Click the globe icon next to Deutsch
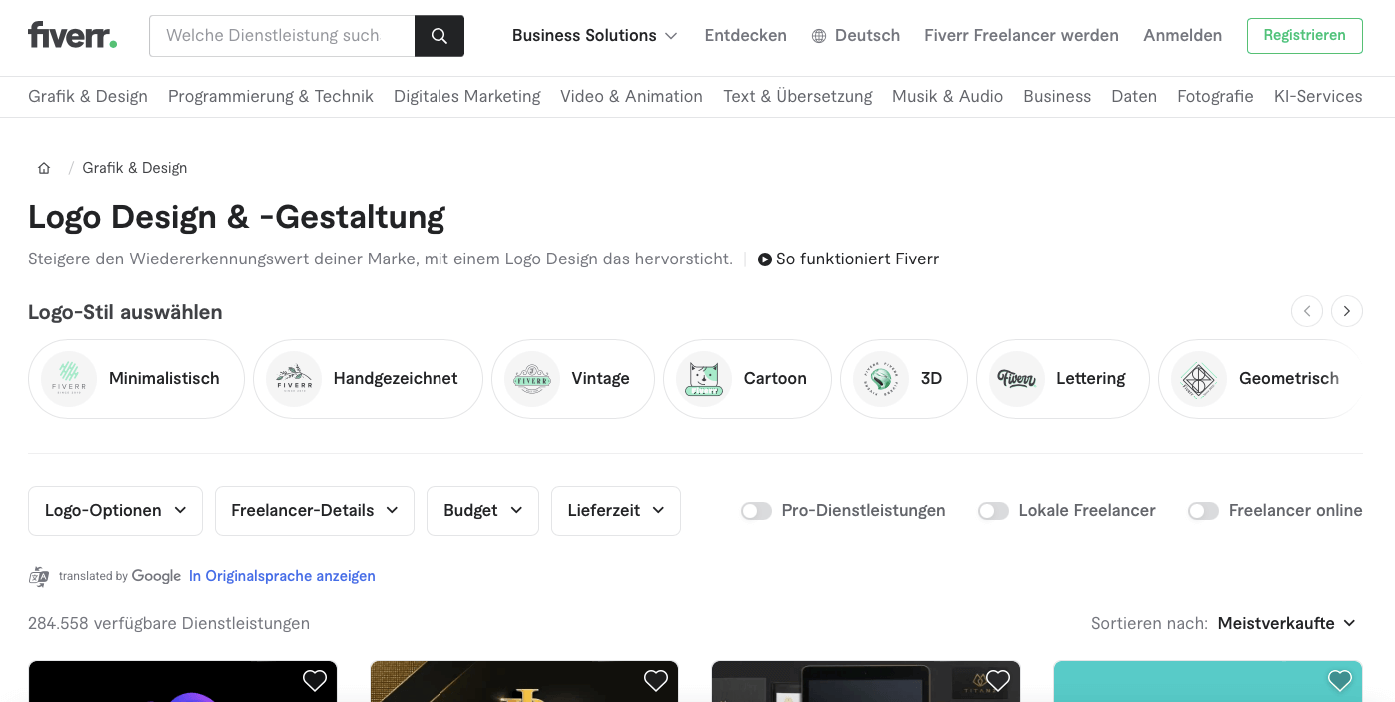 (819, 36)
